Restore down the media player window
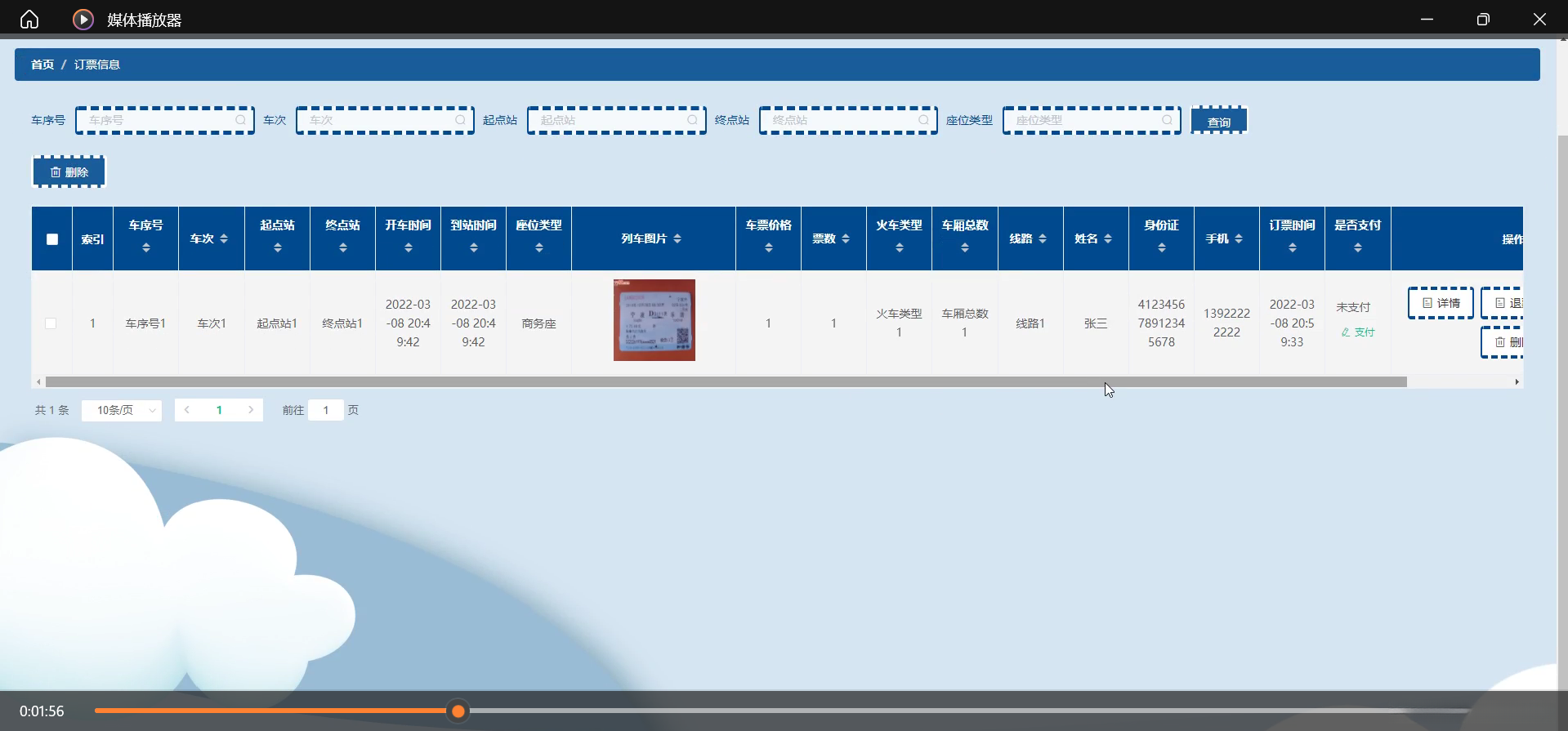This screenshot has height=731, width=1568. tap(1483, 19)
